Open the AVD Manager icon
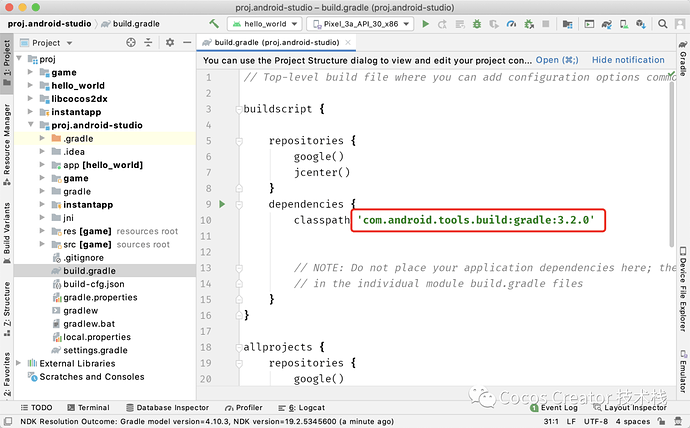This screenshot has width=690, height=428. click(x=624, y=24)
